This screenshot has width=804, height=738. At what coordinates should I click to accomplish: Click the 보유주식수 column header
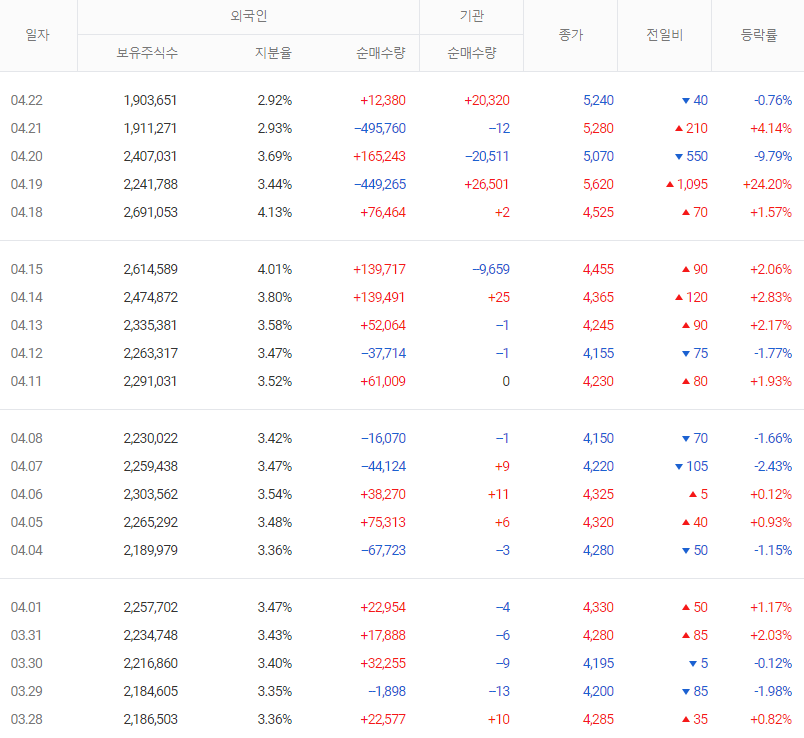point(147,53)
